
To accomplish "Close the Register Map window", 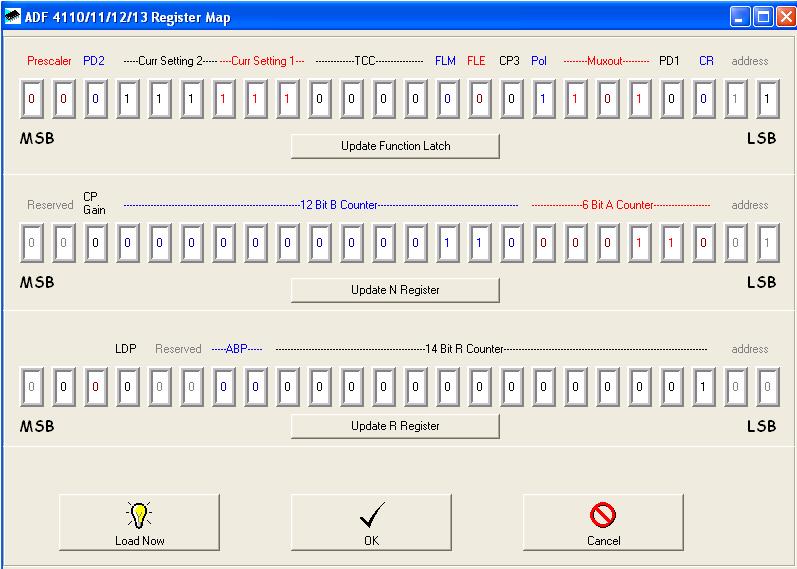I will (x=786, y=17).
